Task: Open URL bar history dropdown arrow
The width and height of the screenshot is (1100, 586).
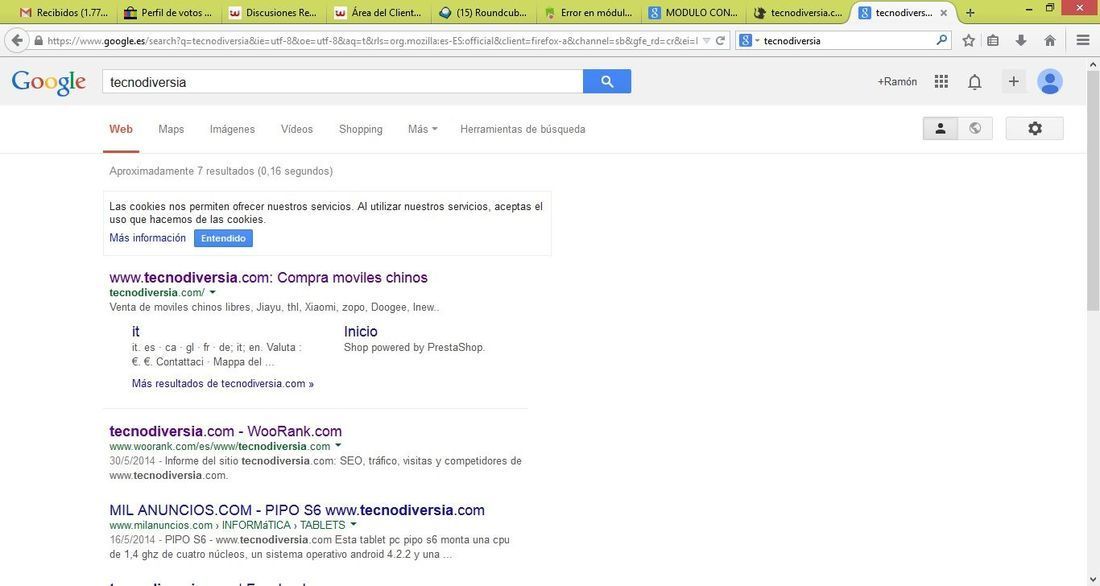Action: click(x=706, y=41)
